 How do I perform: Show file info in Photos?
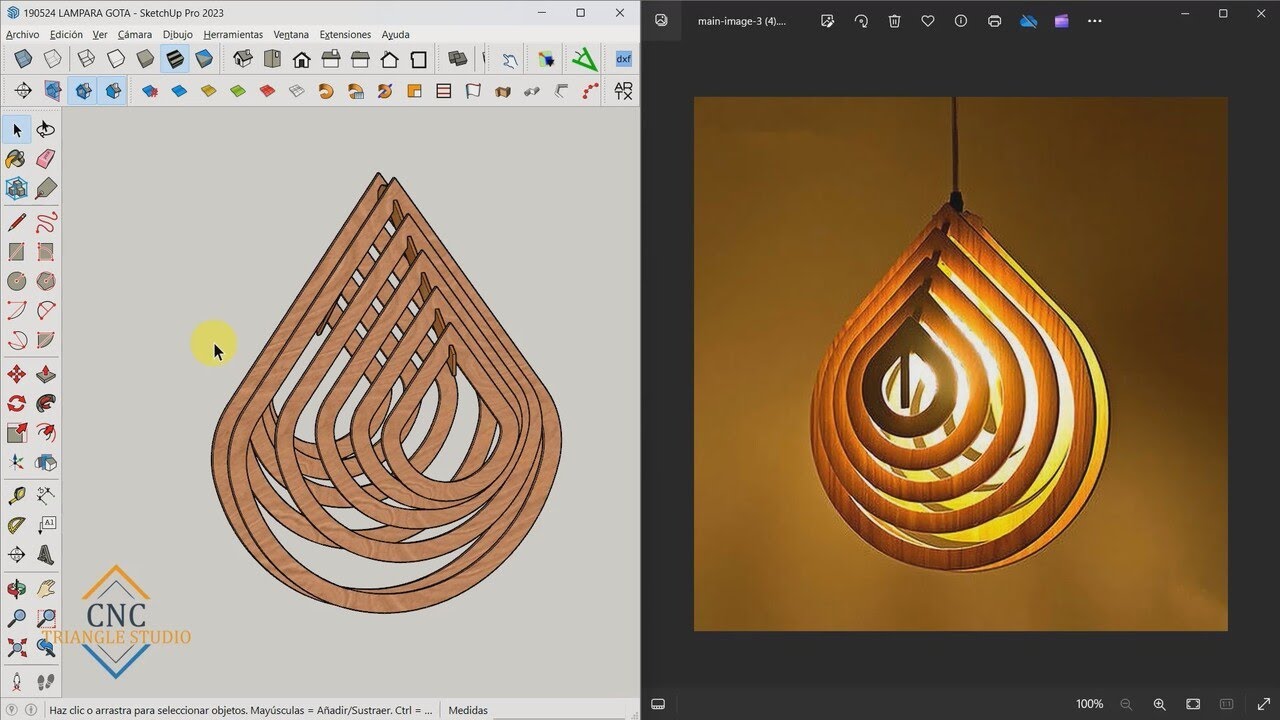pos(961,21)
